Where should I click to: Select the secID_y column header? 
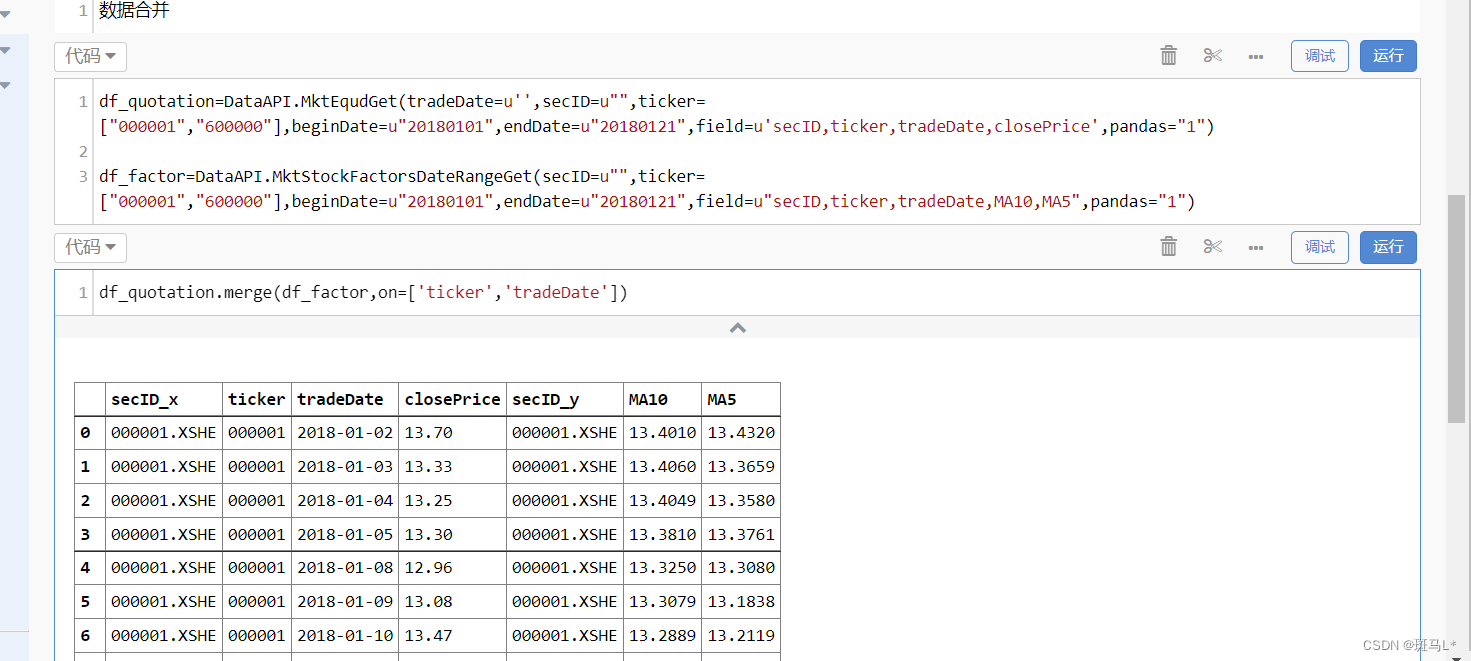pyautogui.click(x=565, y=399)
